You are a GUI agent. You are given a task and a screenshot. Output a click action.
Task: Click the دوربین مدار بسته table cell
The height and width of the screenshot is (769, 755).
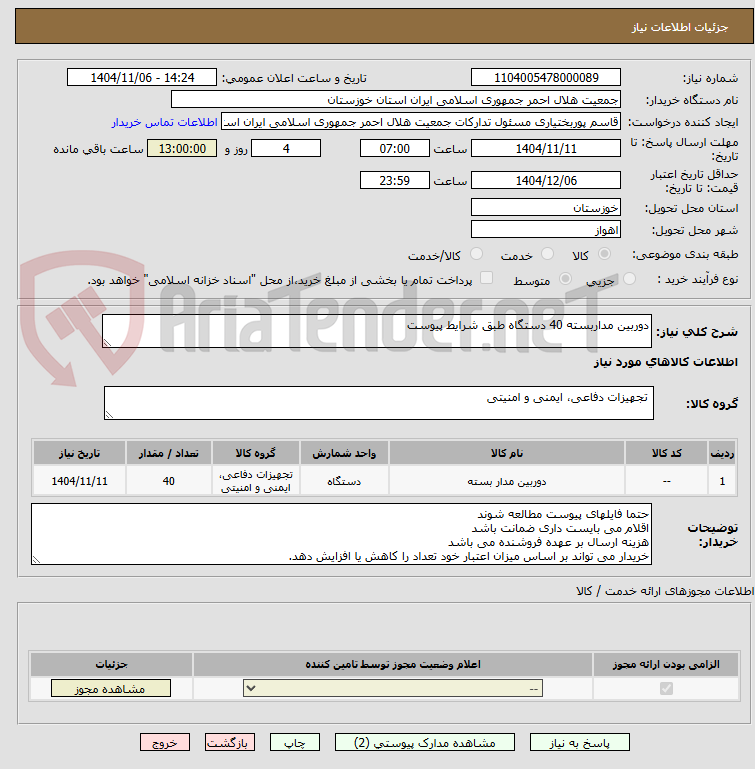[x=507, y=481]
